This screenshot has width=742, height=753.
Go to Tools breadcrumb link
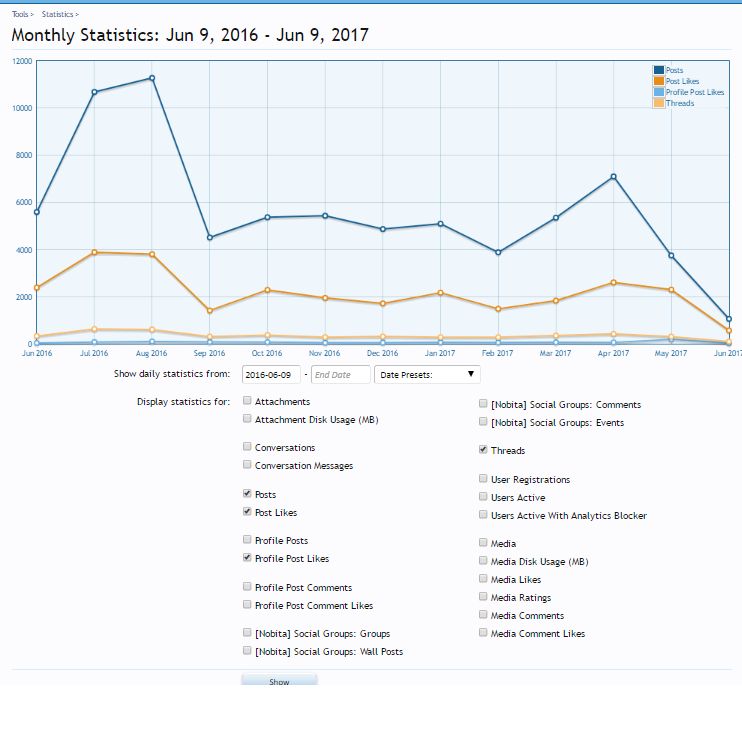tap(20, 15)
